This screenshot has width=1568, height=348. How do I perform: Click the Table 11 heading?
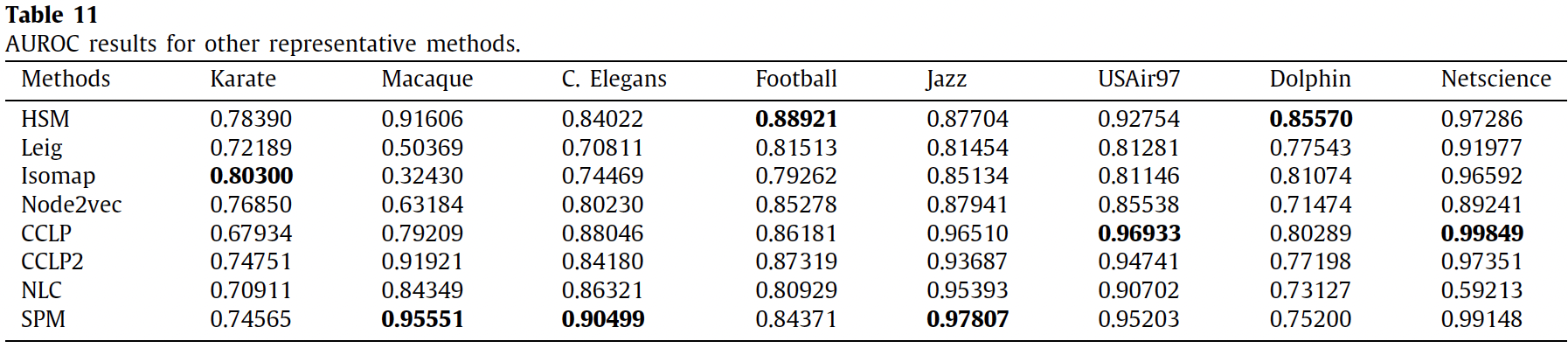(x=52, y=15)
